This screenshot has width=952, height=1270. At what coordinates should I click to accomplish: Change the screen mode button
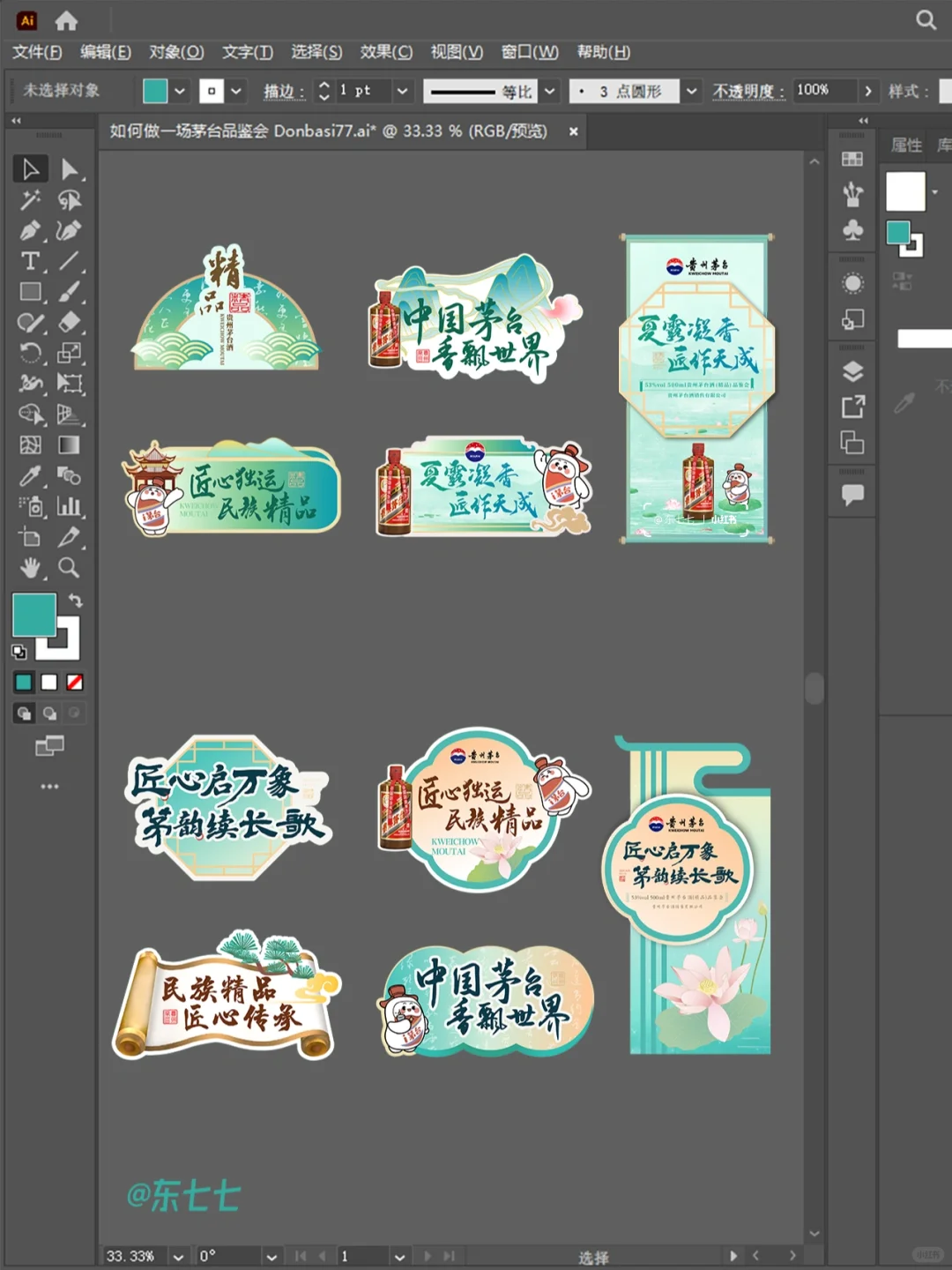click(49, 746)
